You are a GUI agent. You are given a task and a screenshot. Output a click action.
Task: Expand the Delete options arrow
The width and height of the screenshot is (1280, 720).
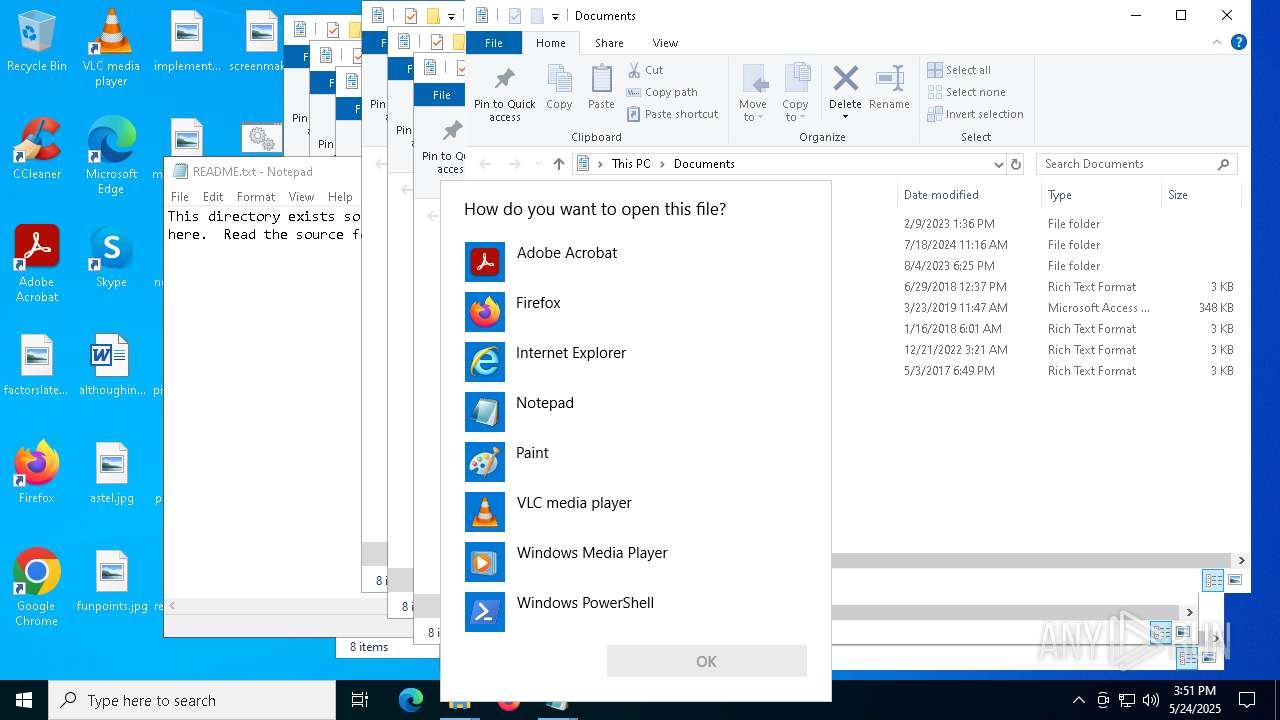coord(845,116)
